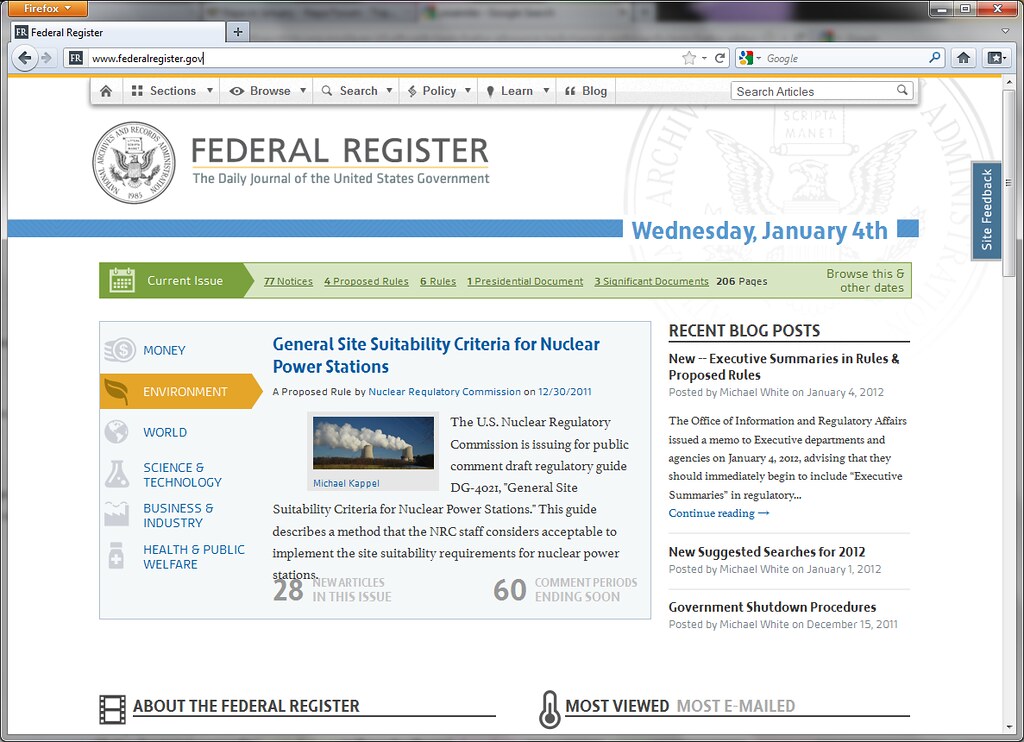Screen dimensions: 1024x742
Task: Open Government Shutdown Procedures blog post
Action: [x=772, y=607]
